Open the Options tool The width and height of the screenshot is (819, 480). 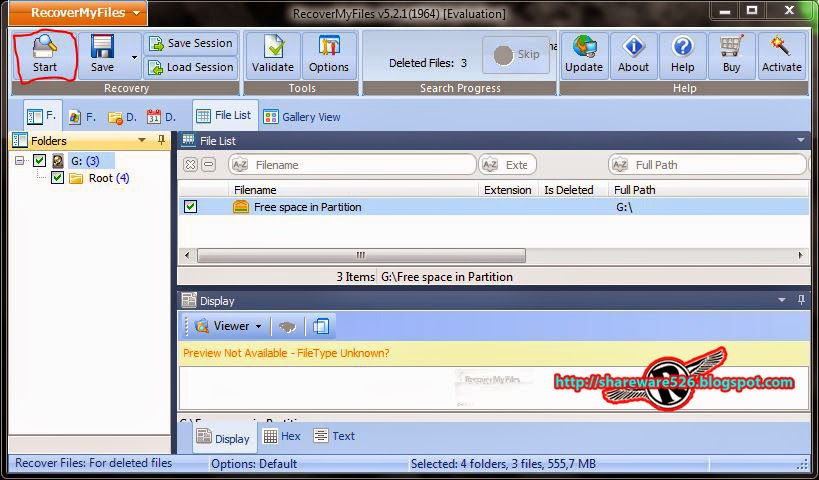329,55
